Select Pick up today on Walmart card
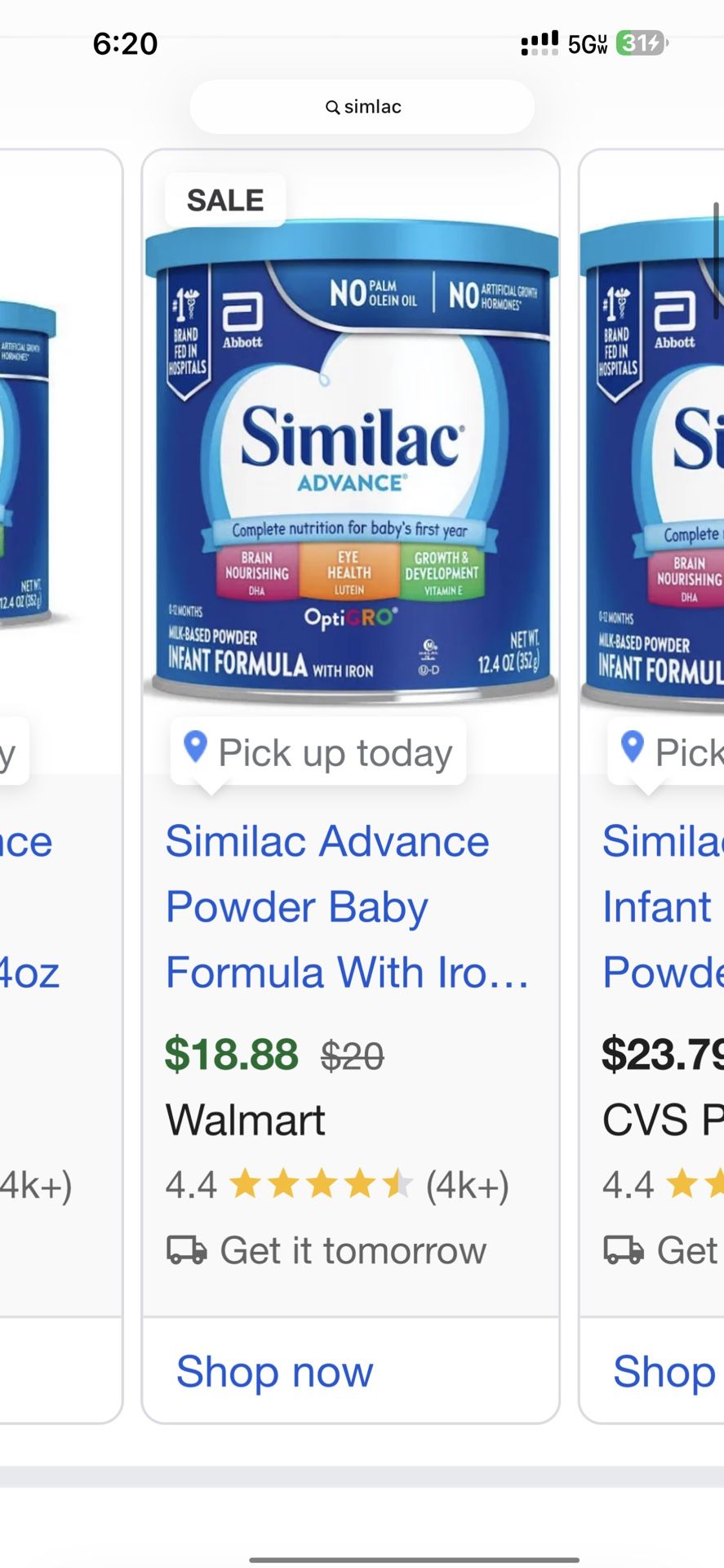Viewport: 724px width, 1568px height. pyautogui.click(x=335, y=752)
